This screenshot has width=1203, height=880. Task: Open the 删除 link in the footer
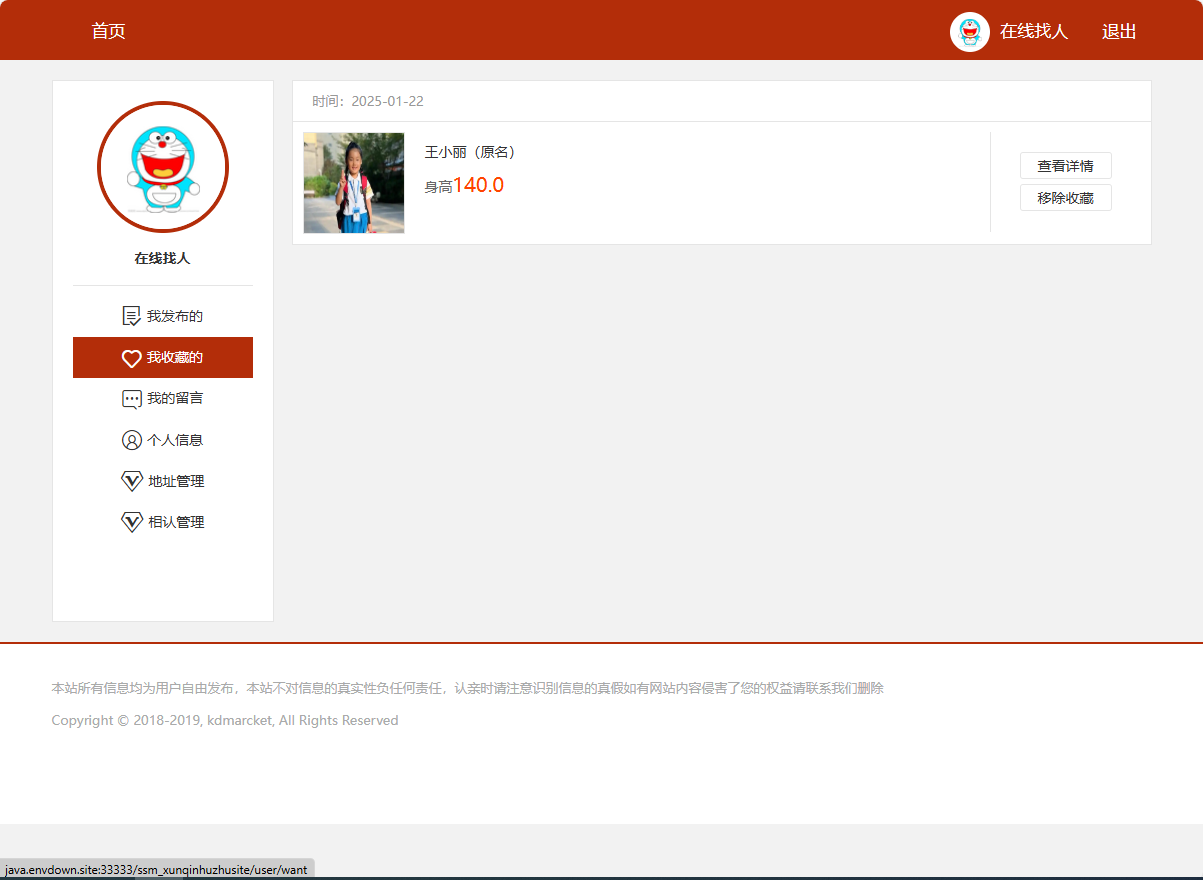[871, 688]
